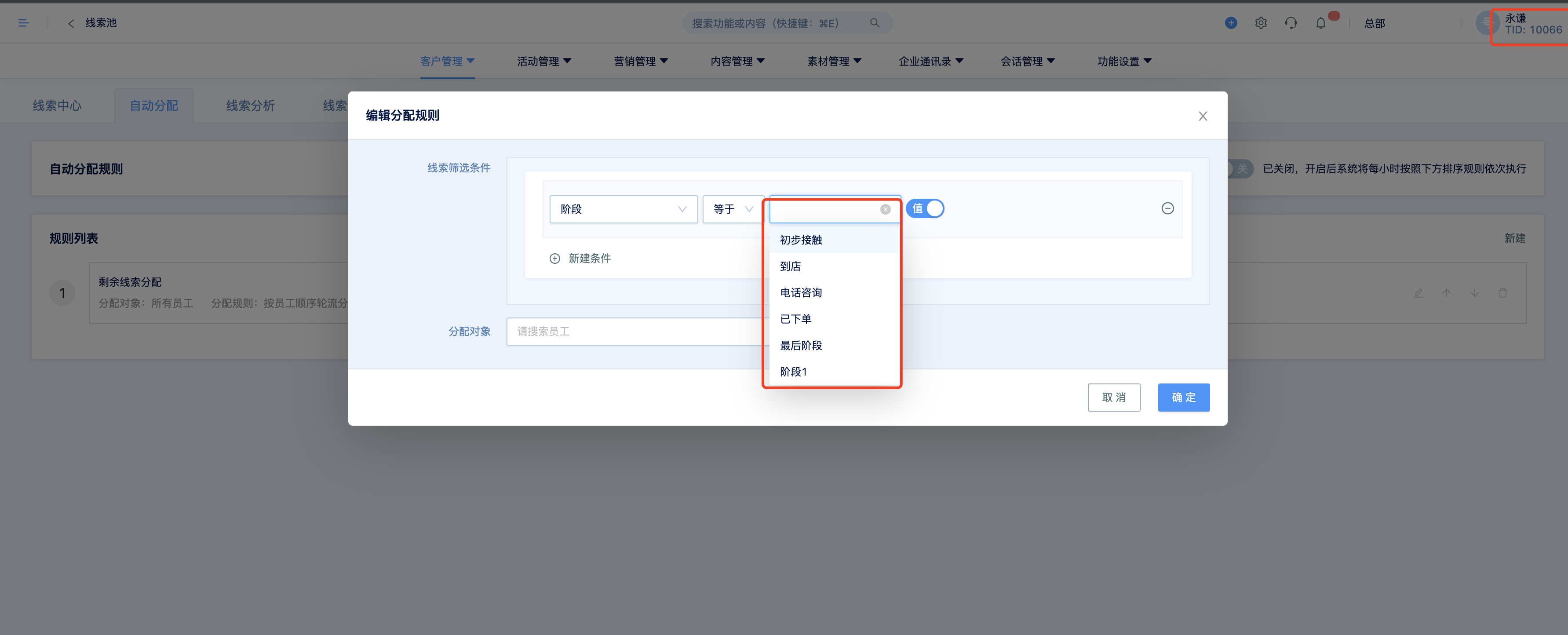Expand the 功能设置 menu
1568x635 pixels.
(1125, 62)
